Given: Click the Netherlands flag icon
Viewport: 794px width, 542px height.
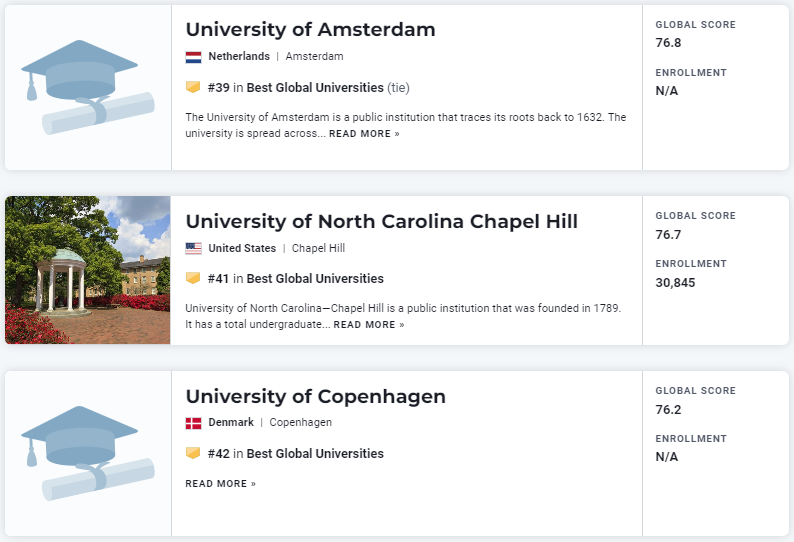Looking at the screenshot, I should pyautogui.click(x=193, y=57).
